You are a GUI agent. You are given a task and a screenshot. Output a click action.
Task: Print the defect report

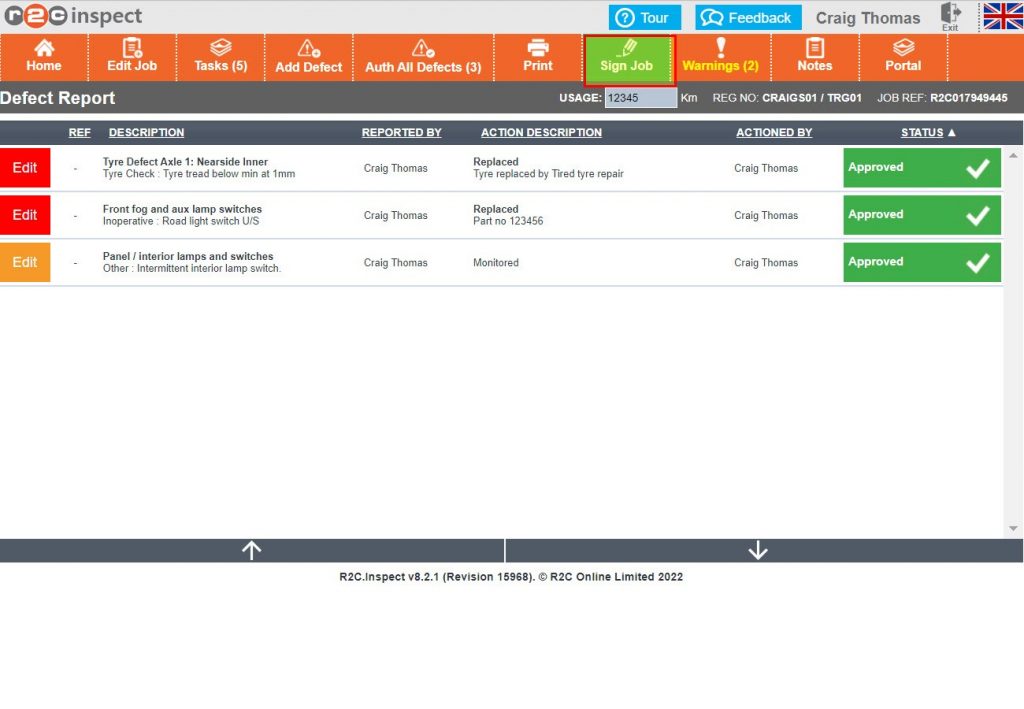pos(538,57)
